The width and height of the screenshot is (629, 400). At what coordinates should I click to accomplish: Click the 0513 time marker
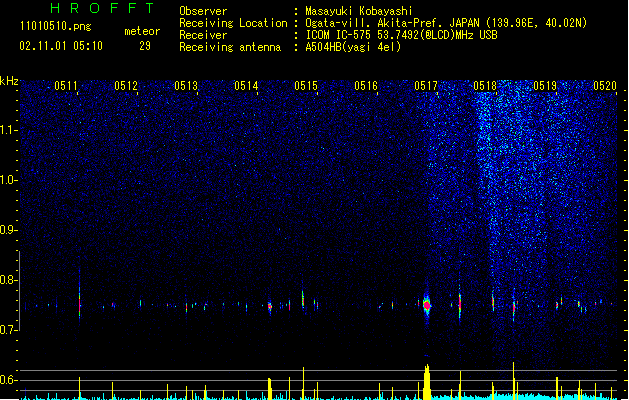[186, 86]
